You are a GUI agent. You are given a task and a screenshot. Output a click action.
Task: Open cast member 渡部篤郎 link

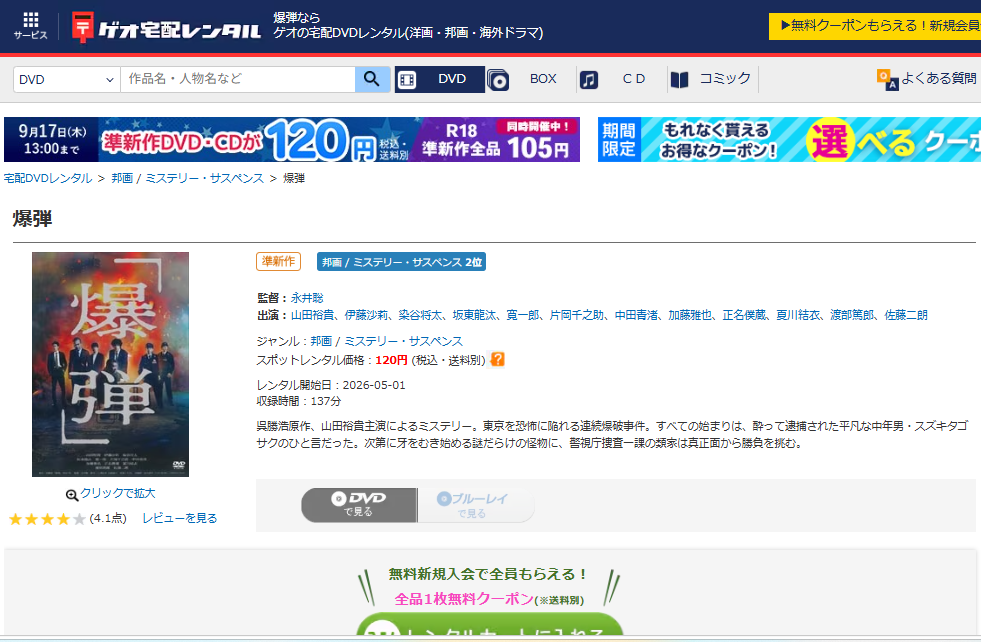852,315
